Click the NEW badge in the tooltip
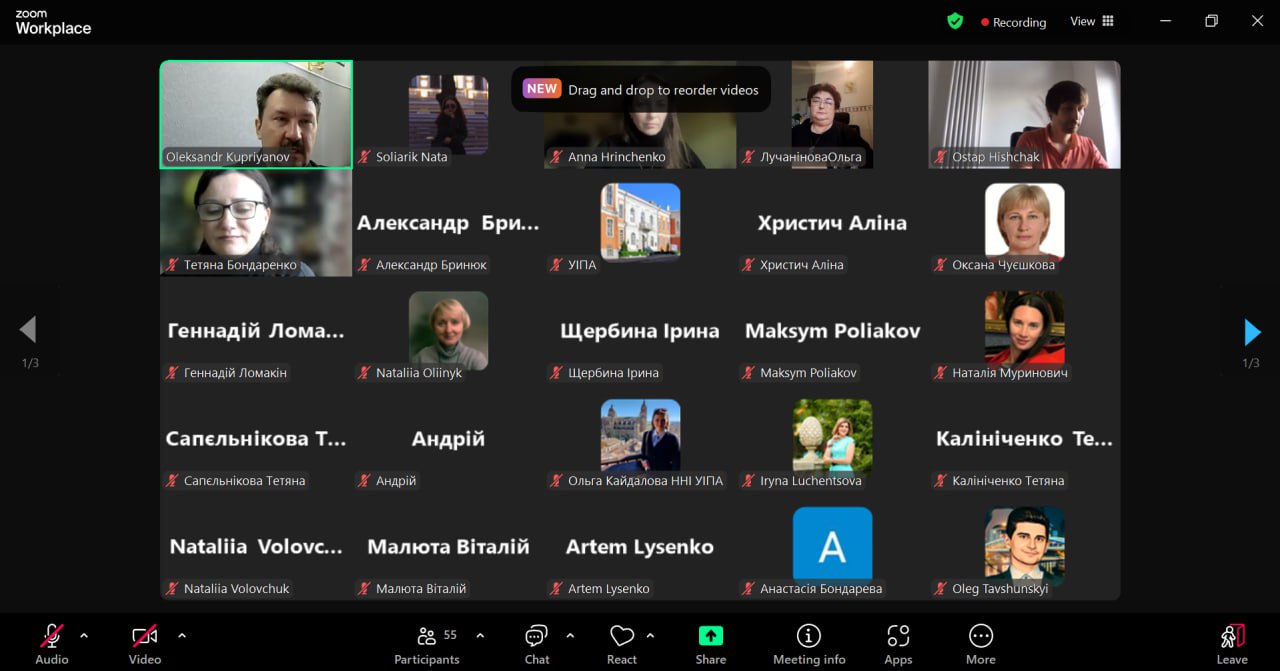 pyautogui.click(x=542, y=89)
